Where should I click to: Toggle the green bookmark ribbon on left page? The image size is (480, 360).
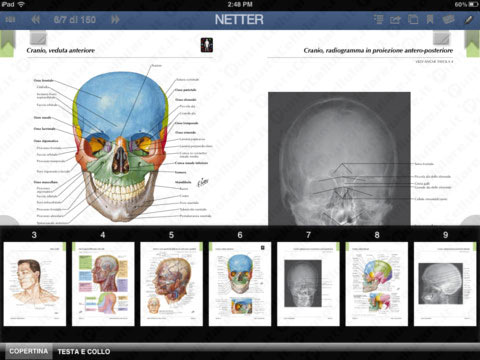7,44
